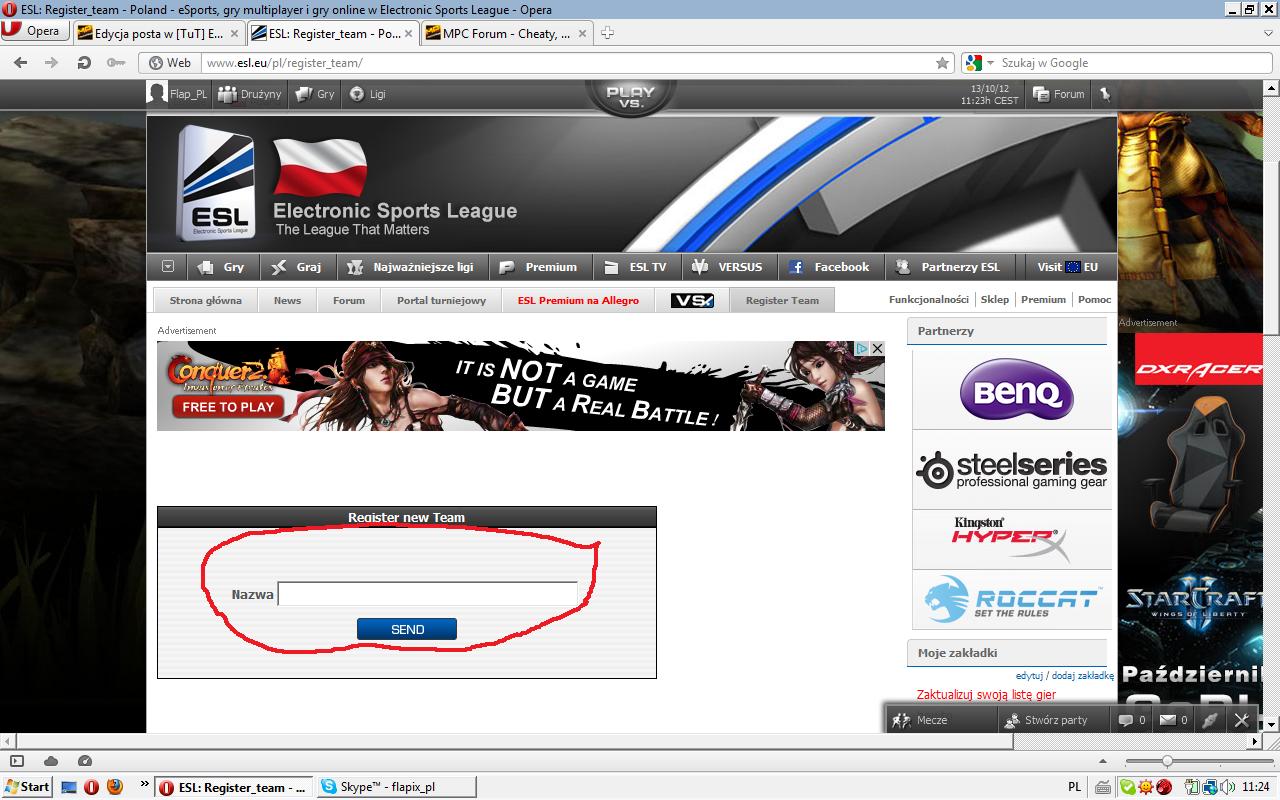
Task: Go back with the browser back arrow
Action: (20, 62)
